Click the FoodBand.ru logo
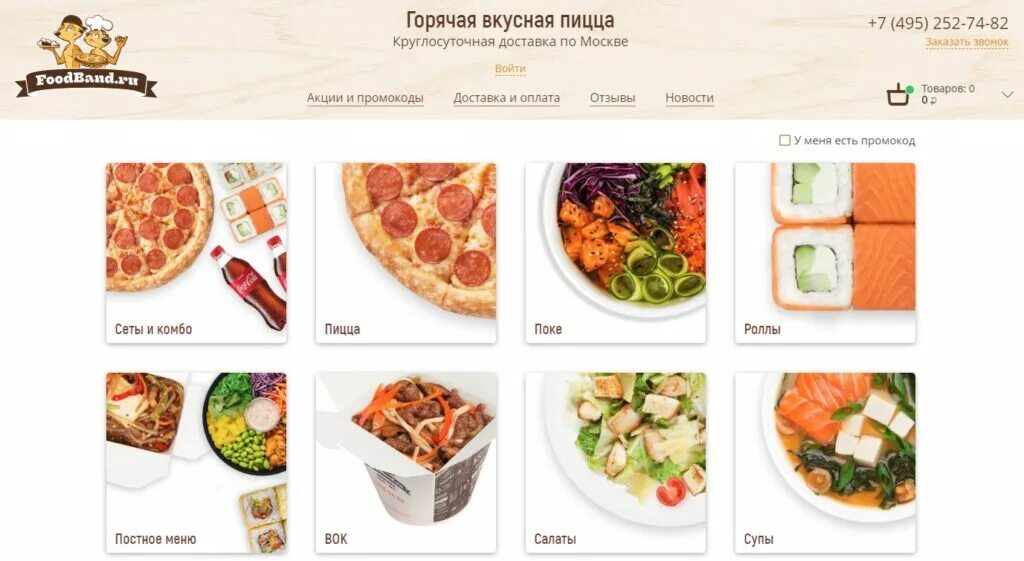This screenshot has height=561, width=1024. (x=86, y=56)
